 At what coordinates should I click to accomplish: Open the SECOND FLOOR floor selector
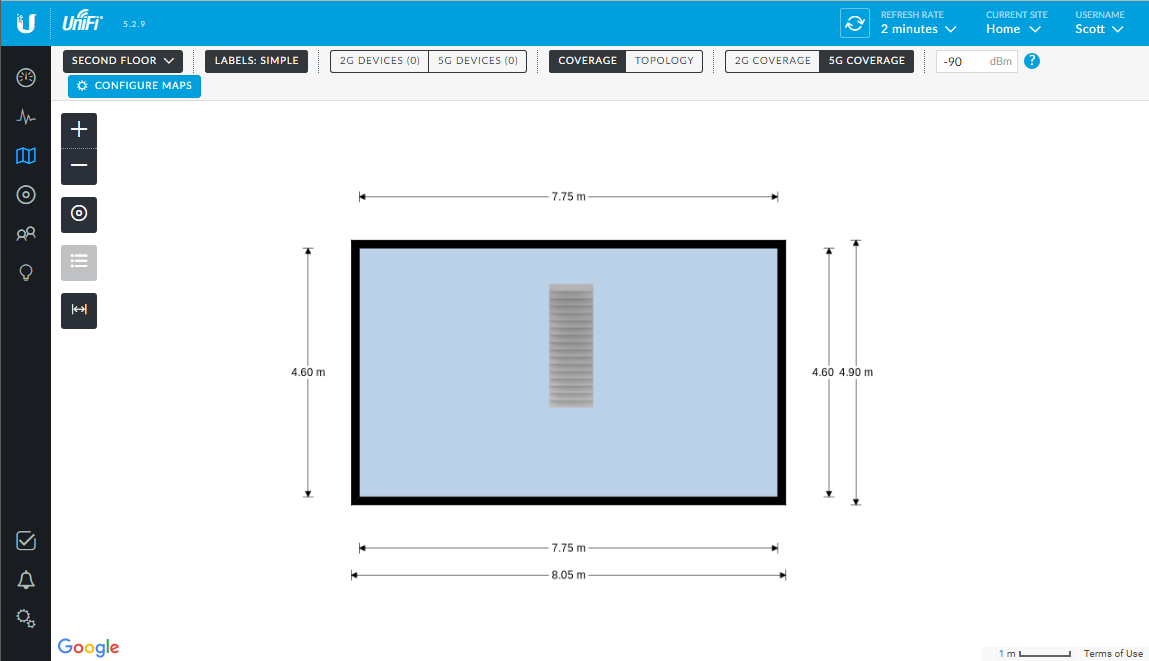point(122,61)
